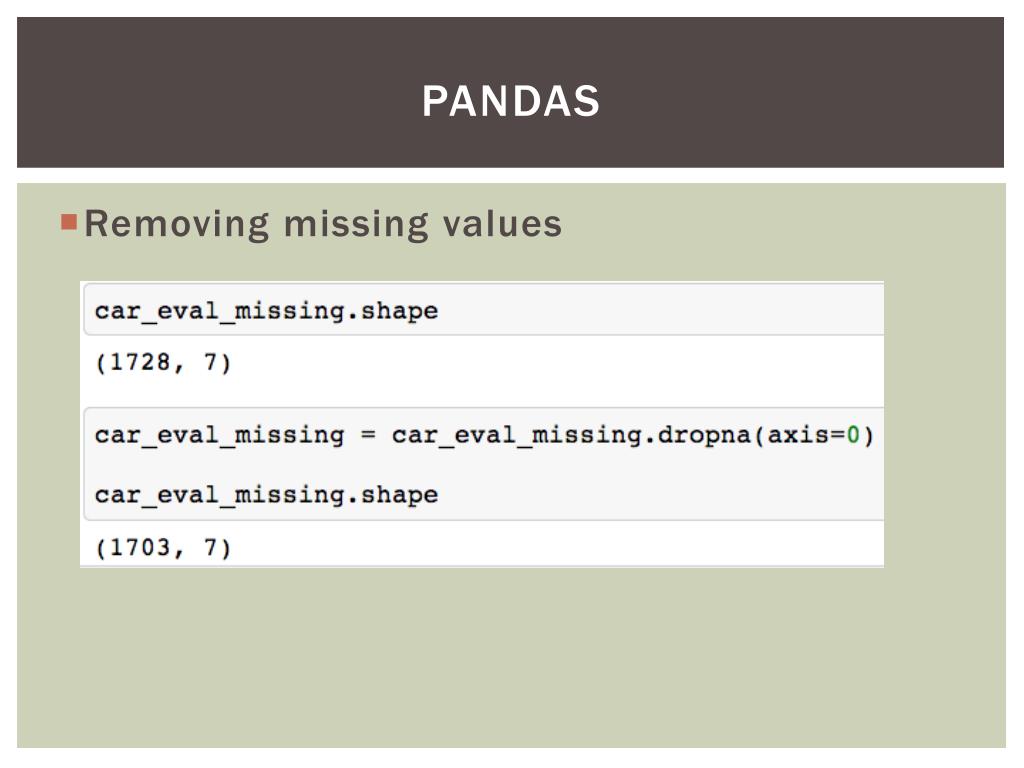
Task: Click the green 0 in axis=0
Action: 852,434
